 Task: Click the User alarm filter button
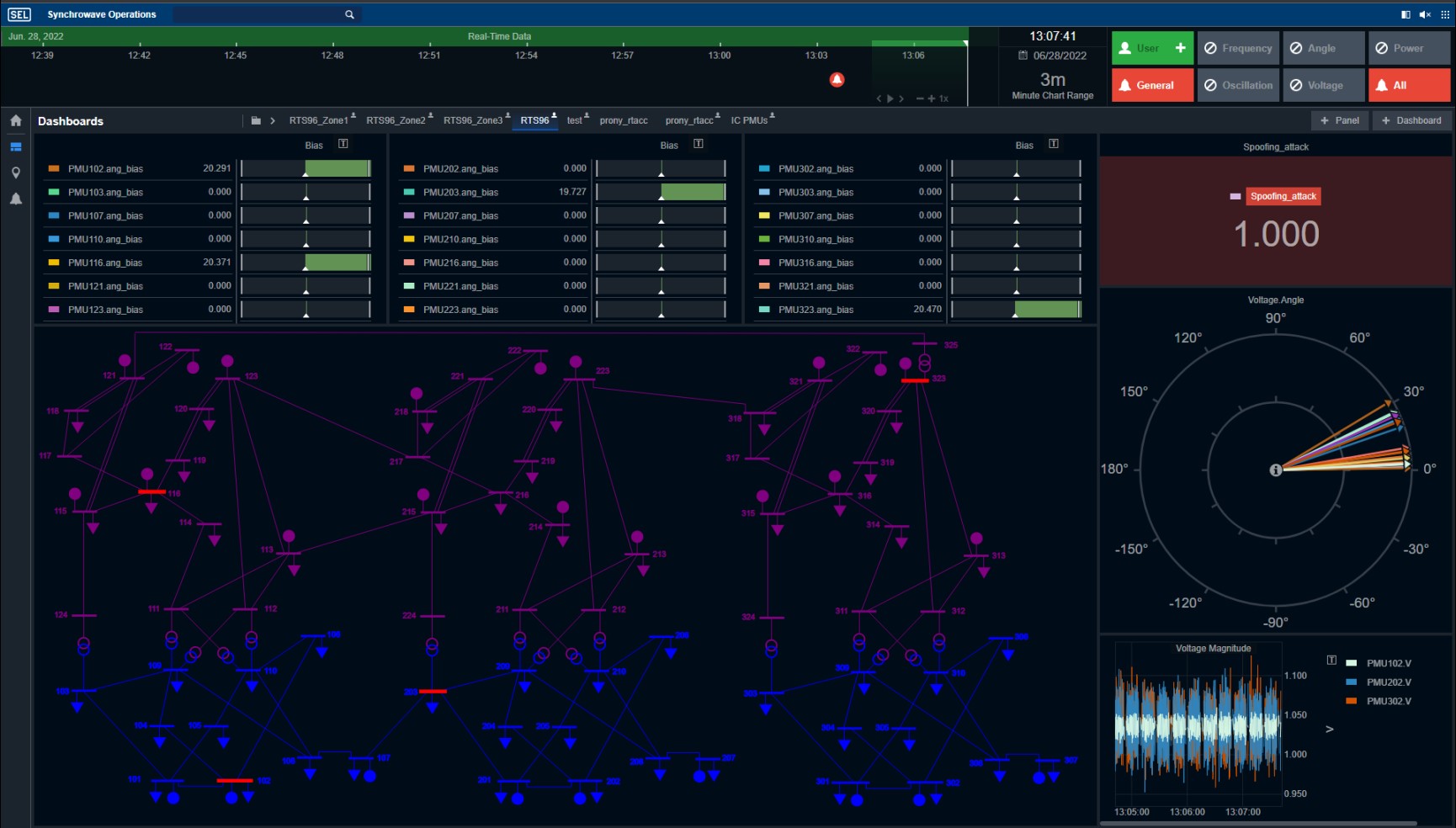[1152, 48]
